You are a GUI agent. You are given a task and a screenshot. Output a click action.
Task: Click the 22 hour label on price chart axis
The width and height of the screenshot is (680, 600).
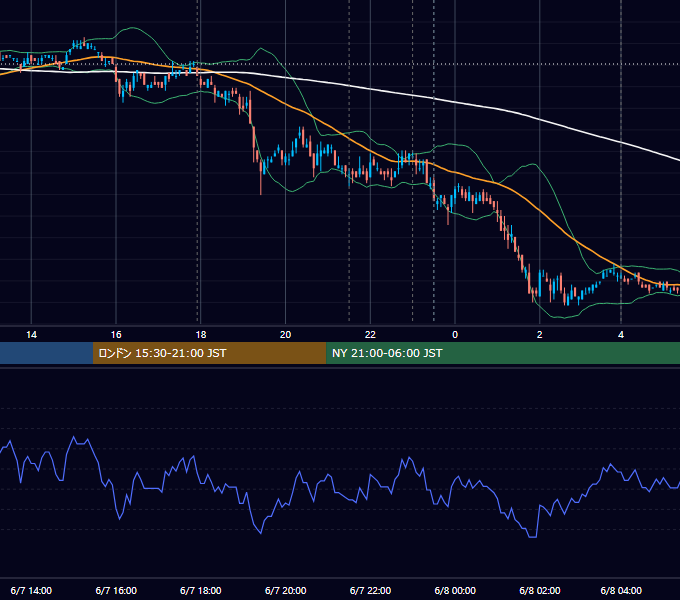370,335
